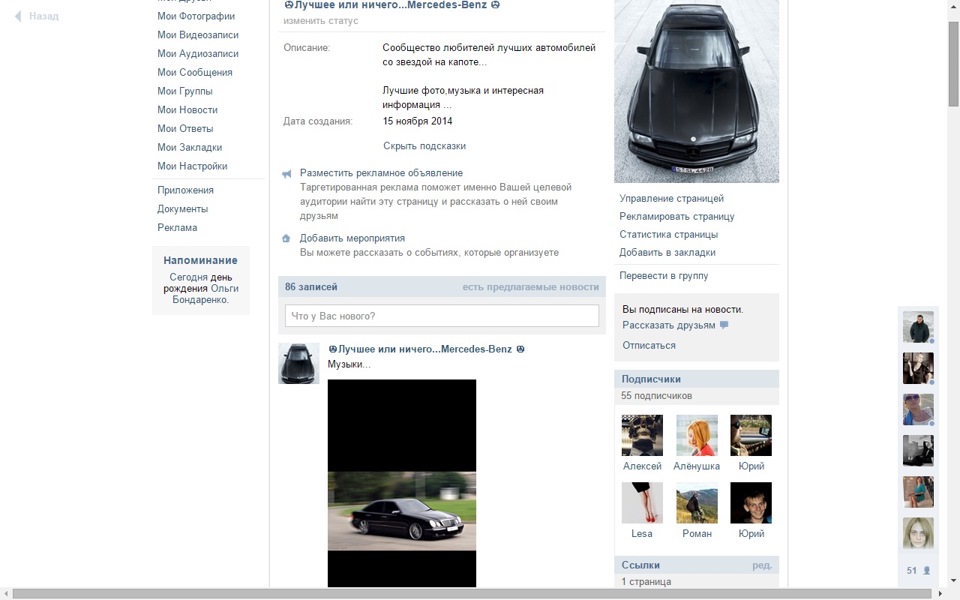Click the speech bubble icon next to Рассказать друзьям

coord(724,326)
